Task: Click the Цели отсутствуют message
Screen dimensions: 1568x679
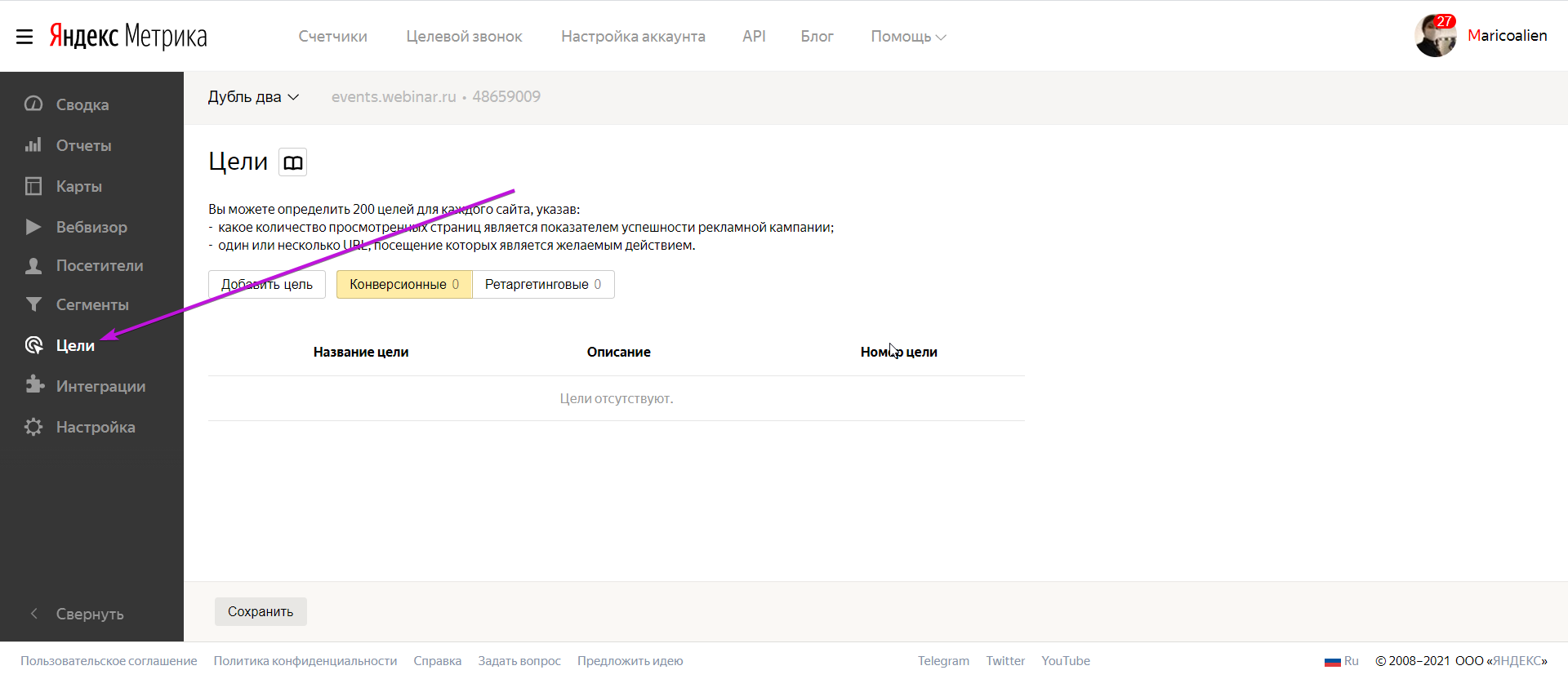Action: point(617,398)
